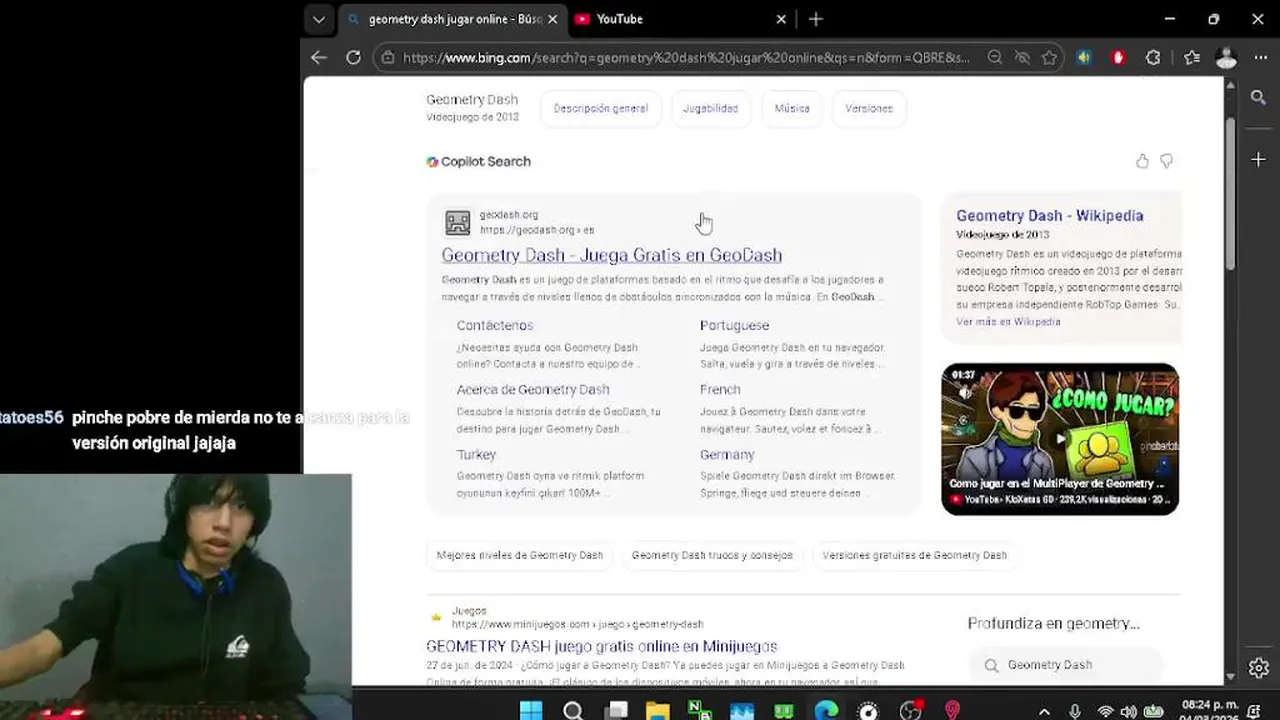Open the blue speaker extension icon
Image resolution: width=1280 pixels, height=720 pixels.
1084,58
